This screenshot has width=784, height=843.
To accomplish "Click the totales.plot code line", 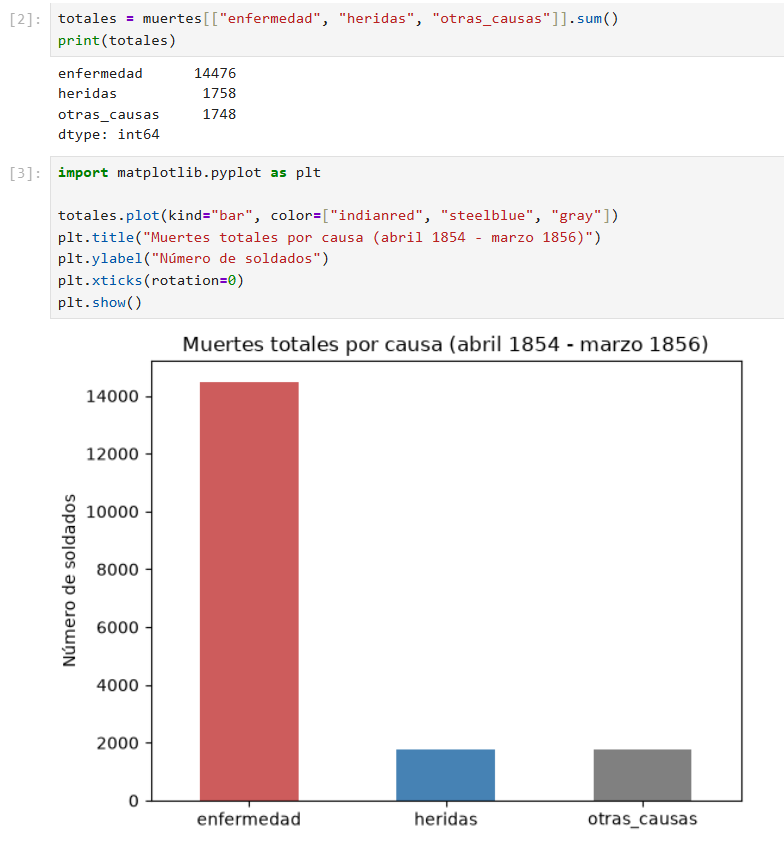I will 338,216.
